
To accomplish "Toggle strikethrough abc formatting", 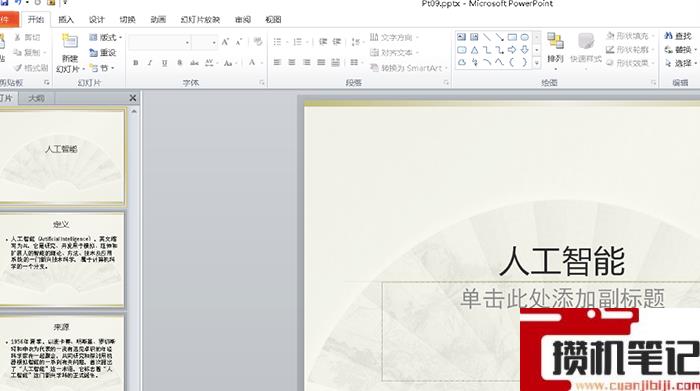I will pyautogui.click(x=194, y=63).
